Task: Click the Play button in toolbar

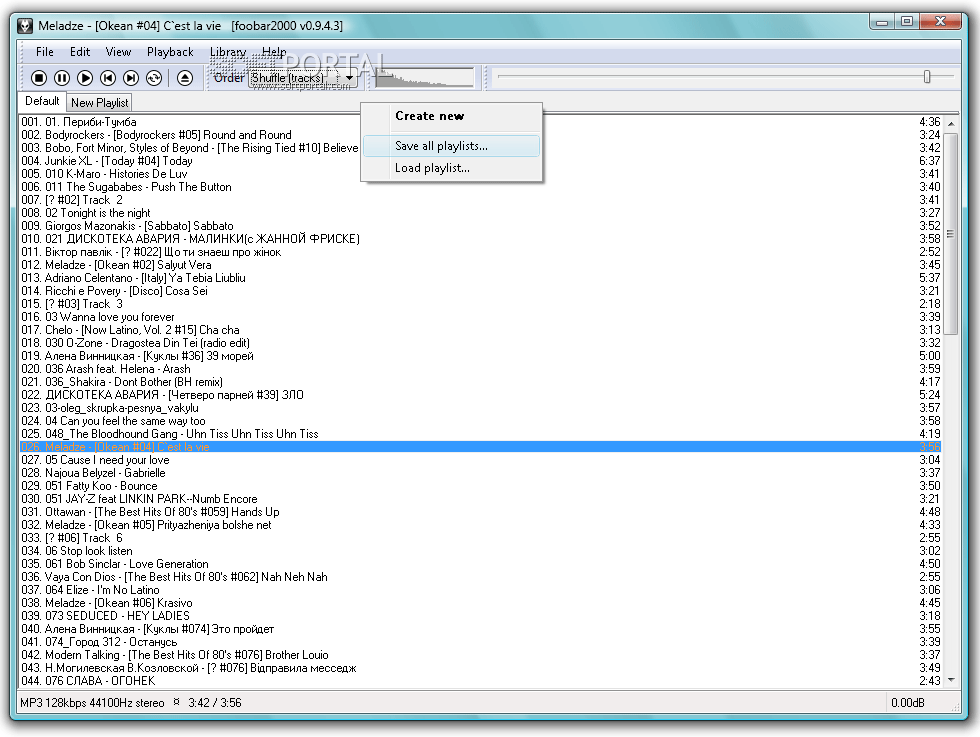Action: [x=85, y=78]
